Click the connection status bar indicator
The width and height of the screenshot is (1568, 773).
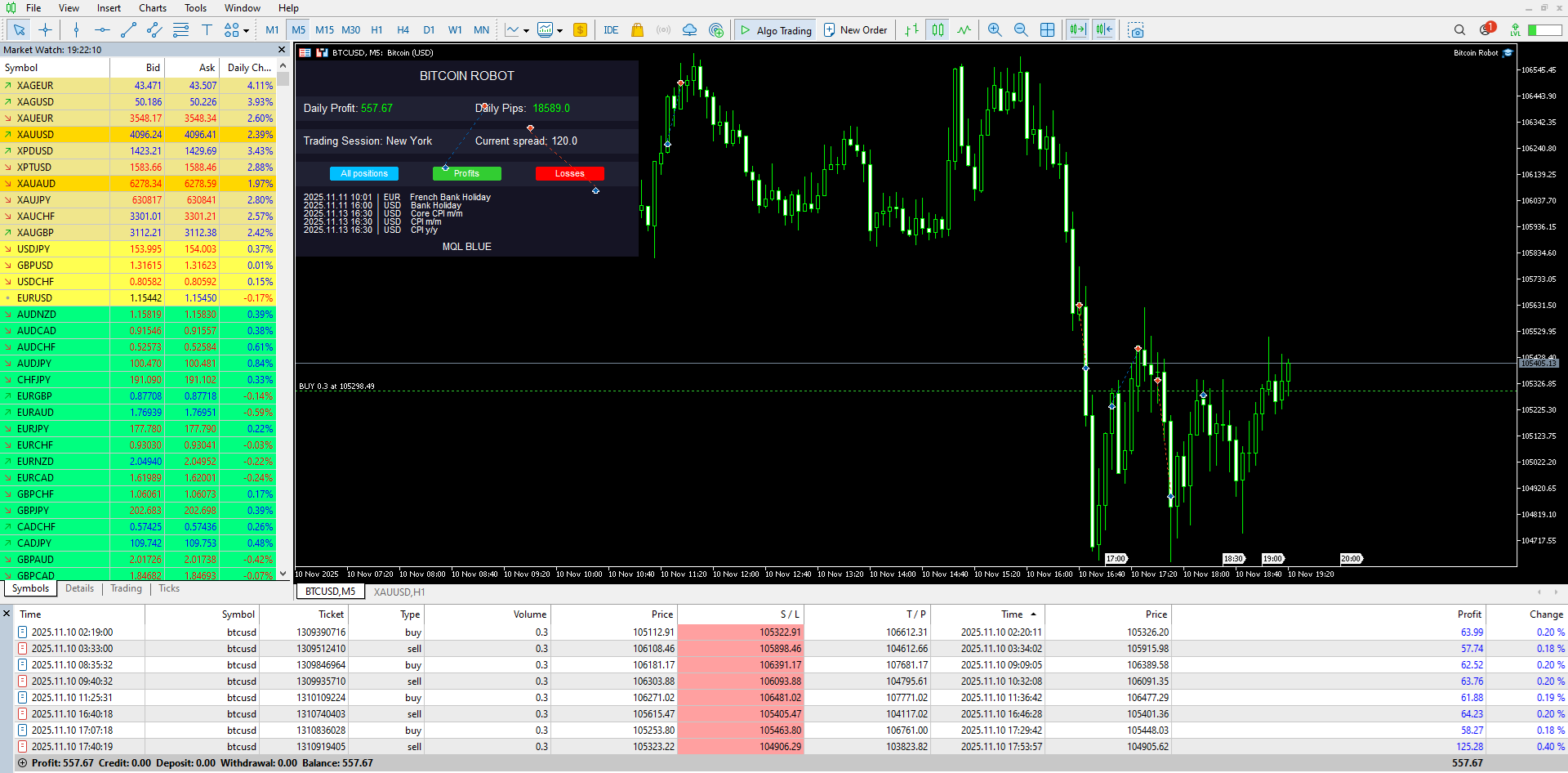[1544, 30]
